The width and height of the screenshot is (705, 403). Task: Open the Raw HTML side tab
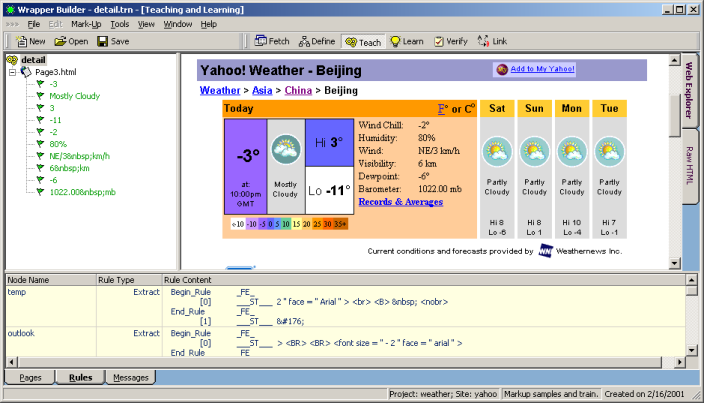(689, 166)
